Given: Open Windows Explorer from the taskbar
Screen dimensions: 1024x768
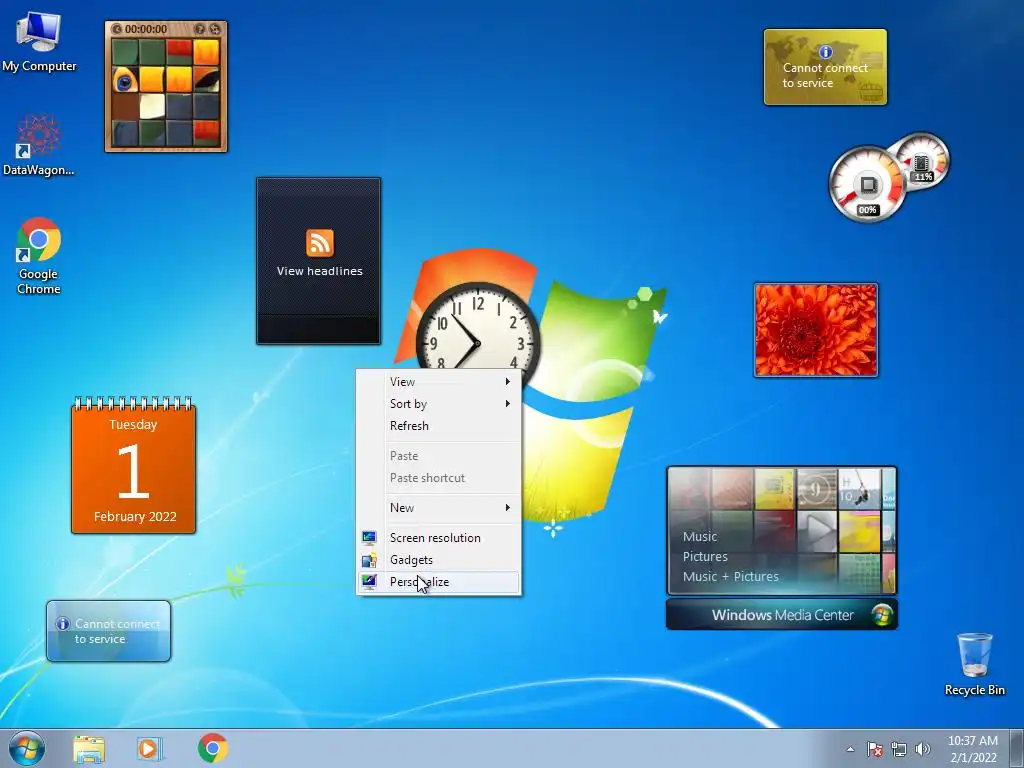Looking at the screenshot, I should coord(89,748).
